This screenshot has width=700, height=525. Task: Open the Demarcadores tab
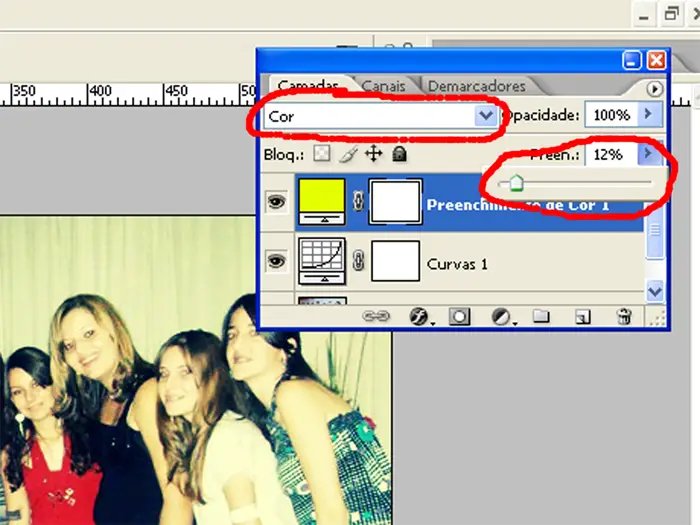click(x=476, y=86)
